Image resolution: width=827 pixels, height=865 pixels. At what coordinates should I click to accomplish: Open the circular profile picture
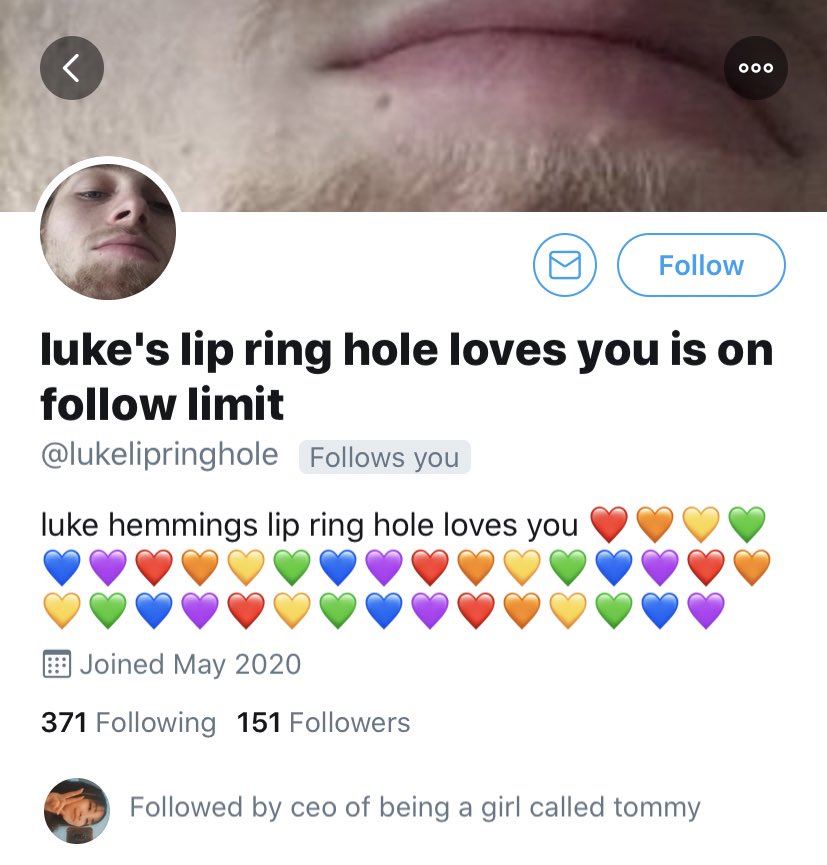pos(108,232)
